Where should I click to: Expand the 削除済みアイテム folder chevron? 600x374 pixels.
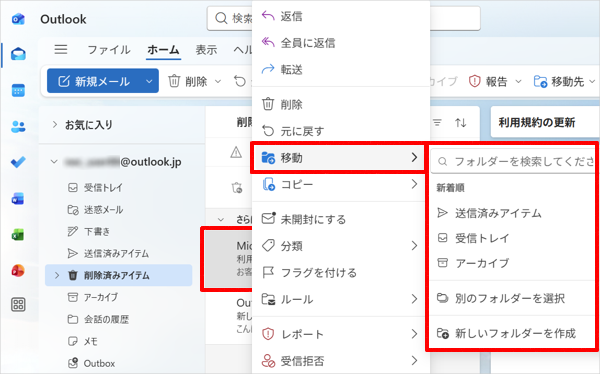(x=57, y=275)
